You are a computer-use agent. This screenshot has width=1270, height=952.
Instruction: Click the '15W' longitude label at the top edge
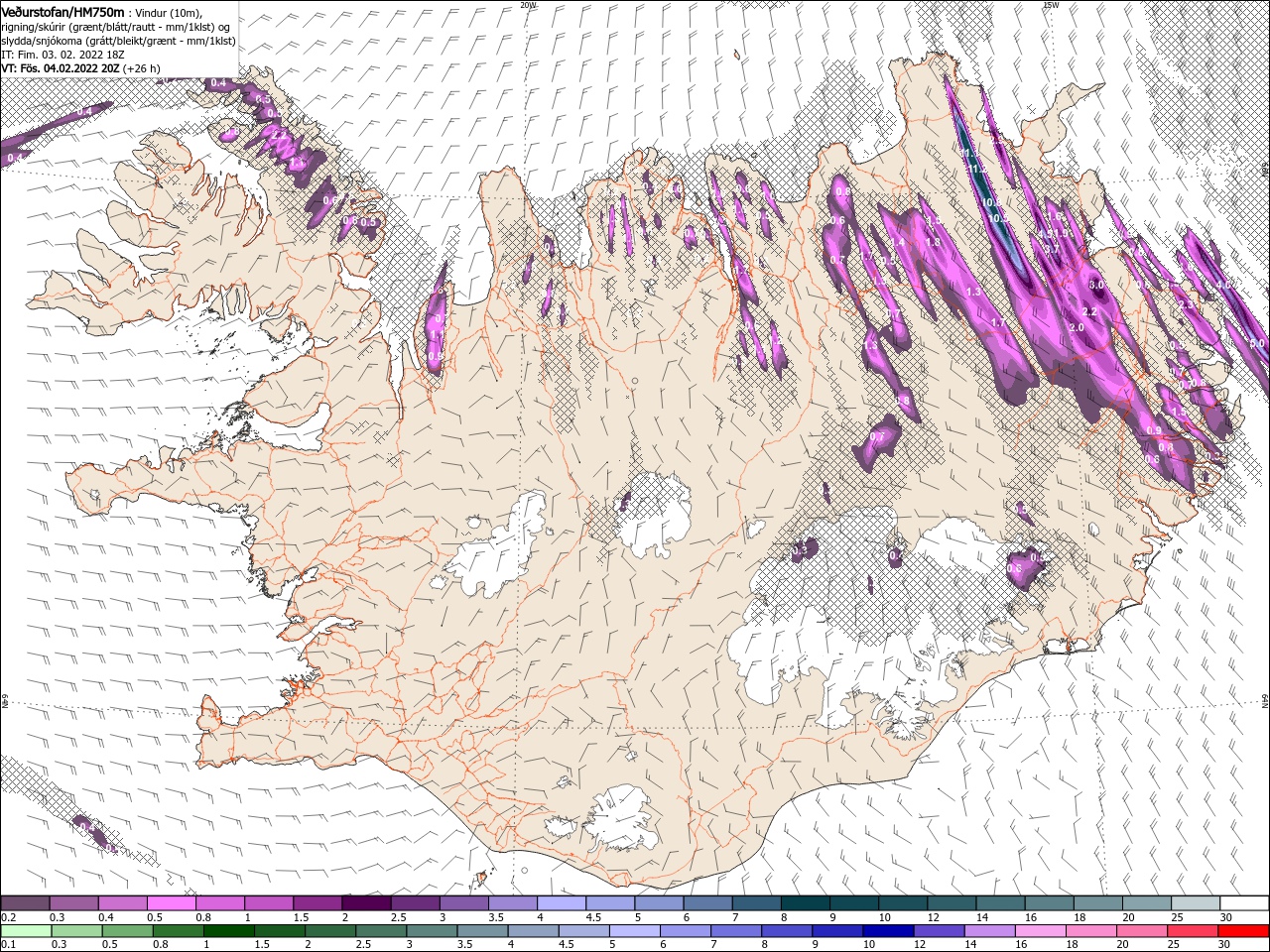[x=1051, y=4]
